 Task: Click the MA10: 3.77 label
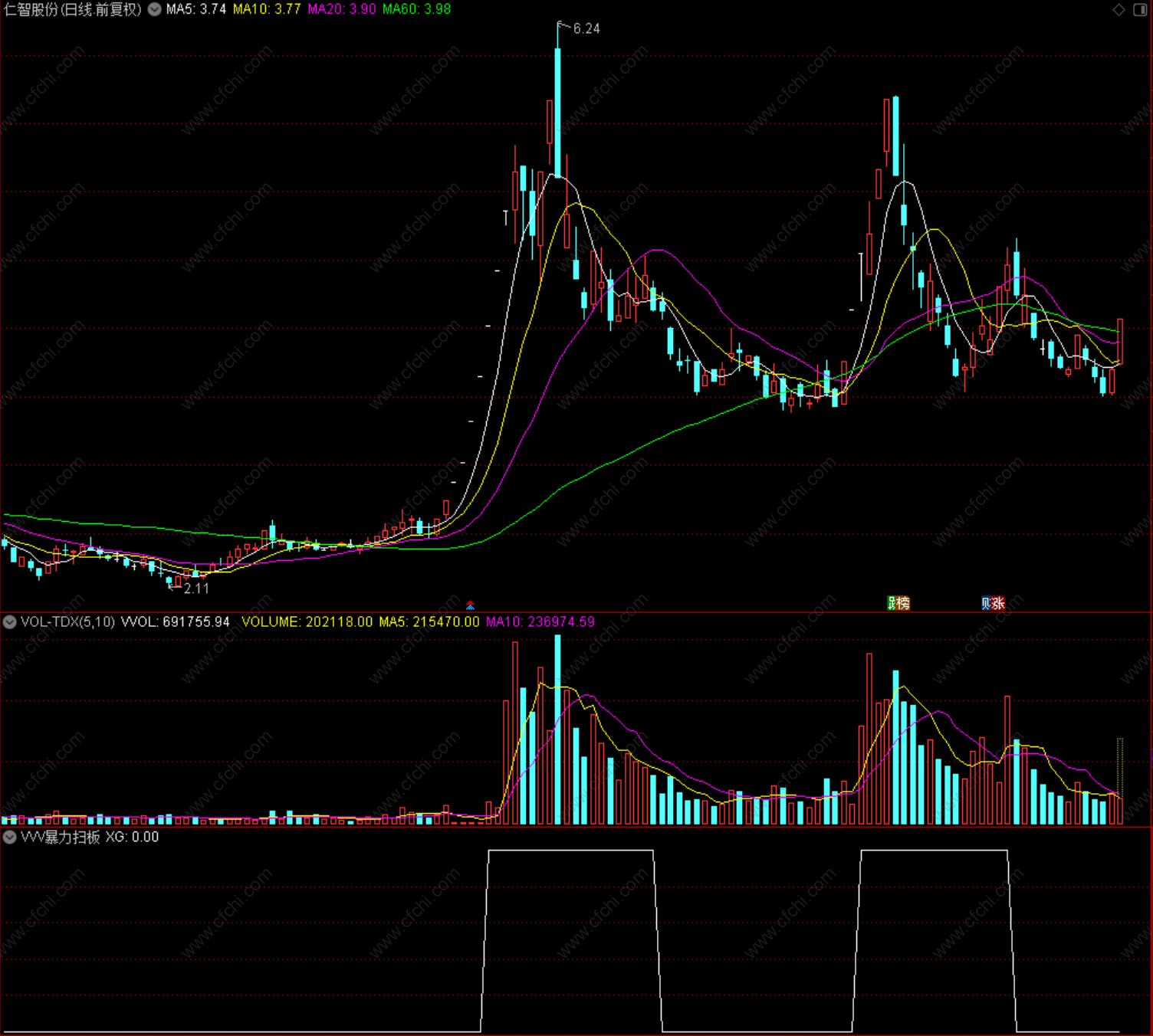(267, 9)
